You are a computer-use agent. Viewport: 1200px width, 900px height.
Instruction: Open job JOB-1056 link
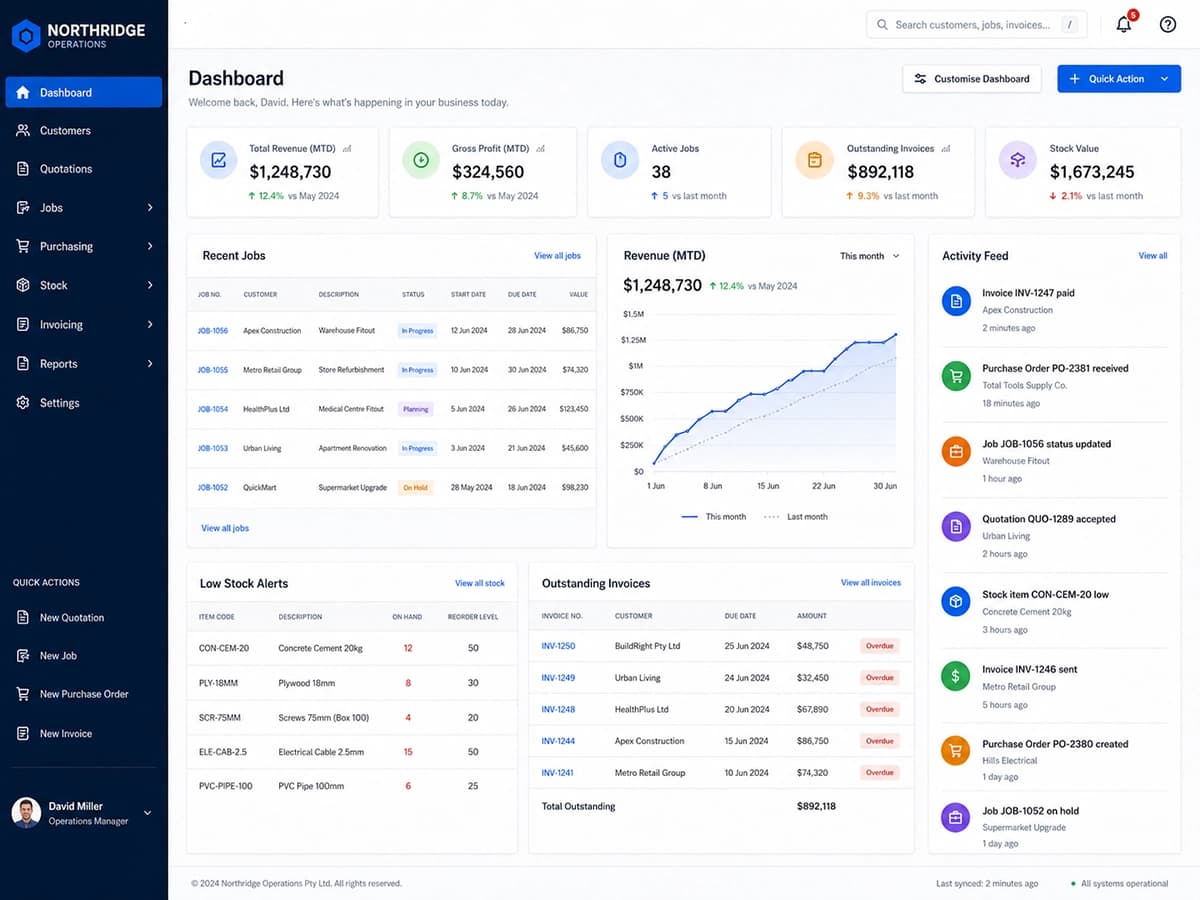click(213, 330)
